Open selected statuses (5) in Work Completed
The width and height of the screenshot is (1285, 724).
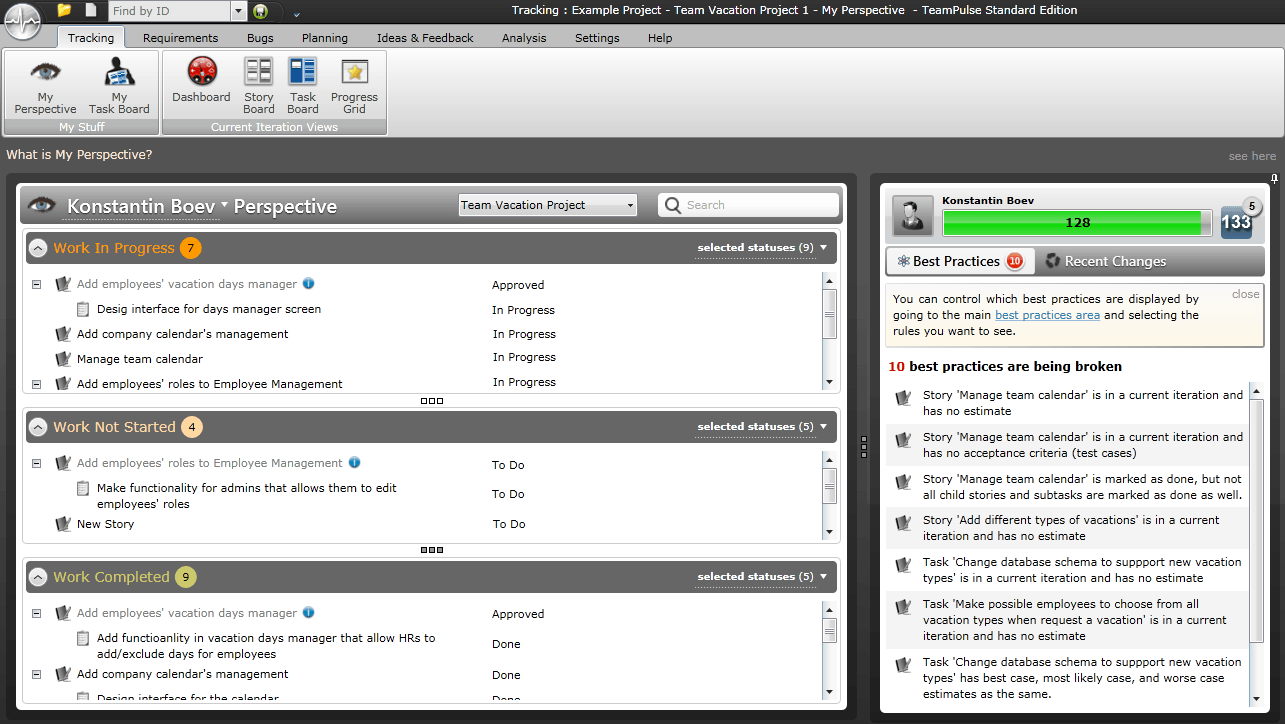[763, 577]
